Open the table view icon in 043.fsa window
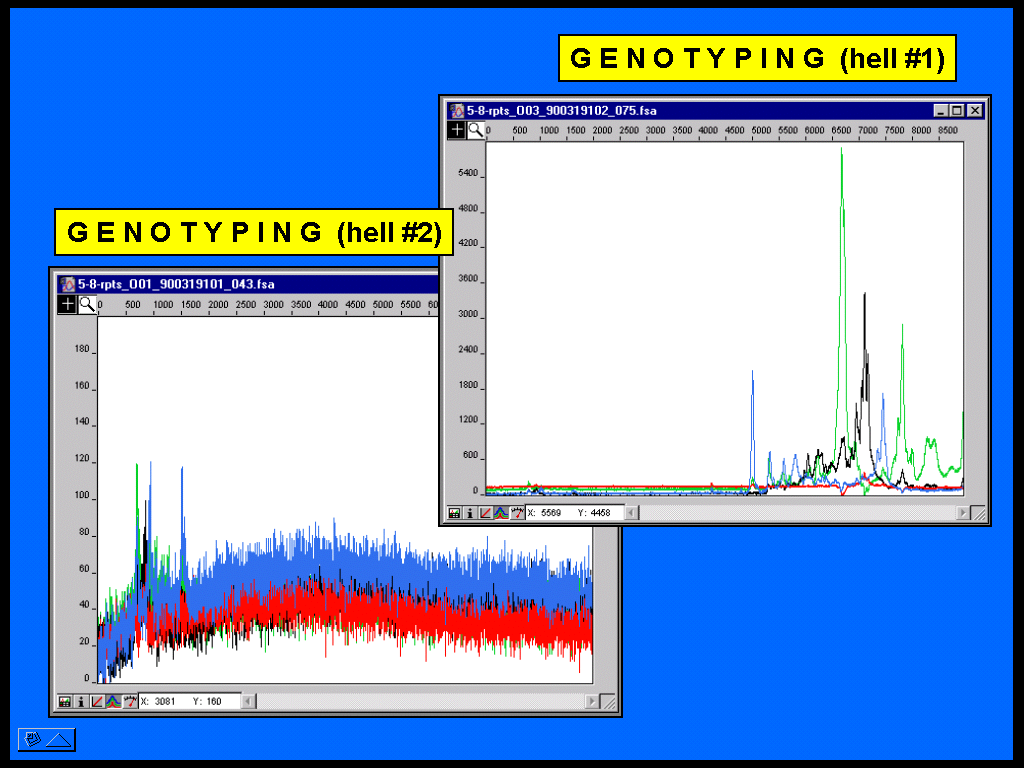1024x768 pixels. (x=65, y=702)
